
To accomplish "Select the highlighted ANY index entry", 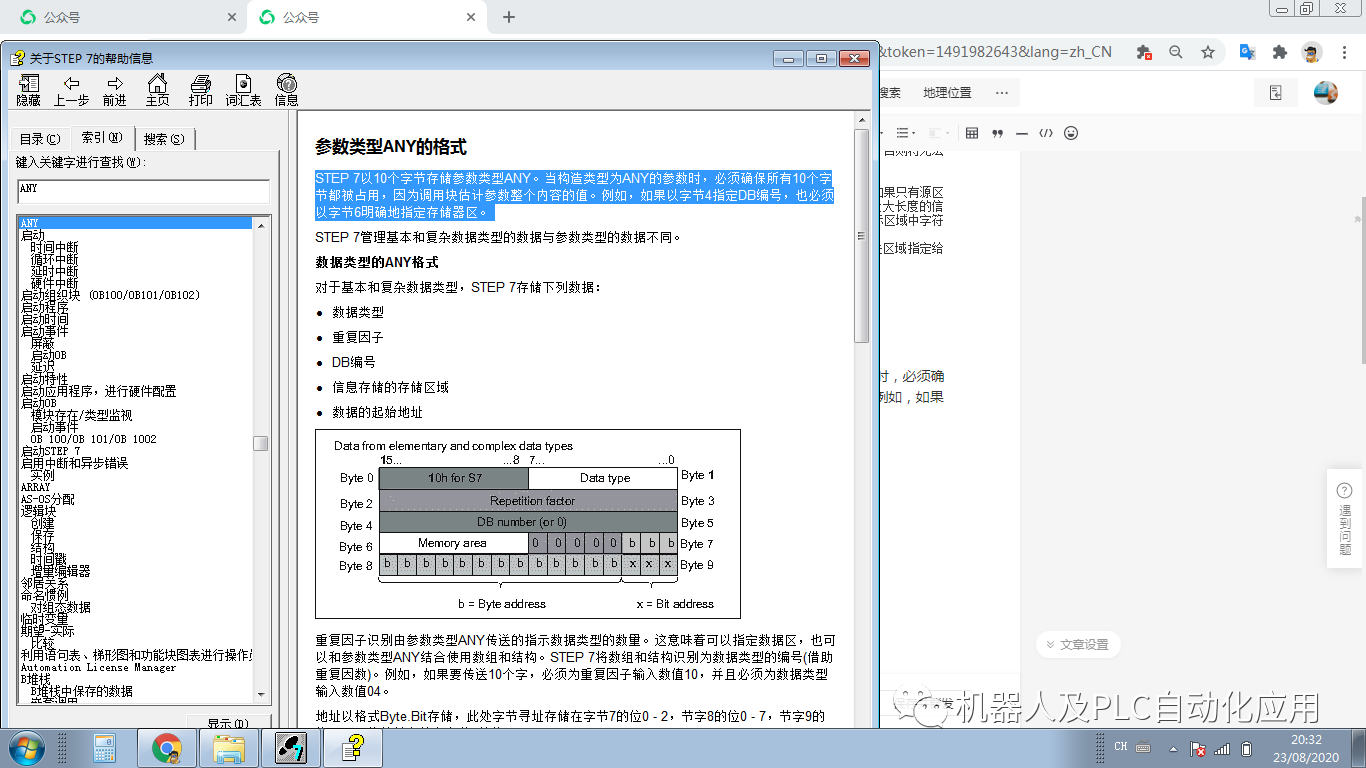I will click(x=135, y=223).
